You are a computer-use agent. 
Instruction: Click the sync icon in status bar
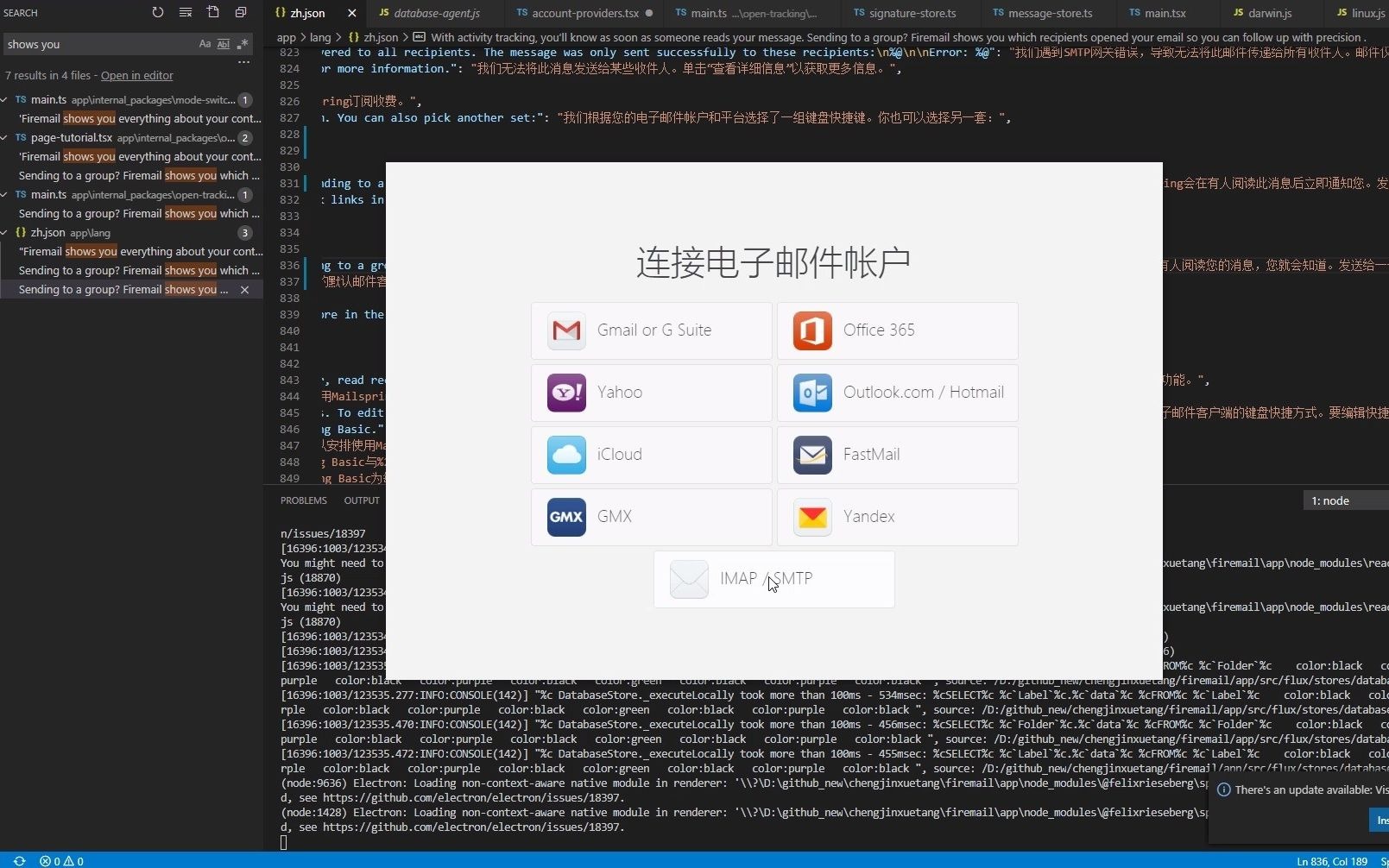pyautogui.click(x=19, y=861)
